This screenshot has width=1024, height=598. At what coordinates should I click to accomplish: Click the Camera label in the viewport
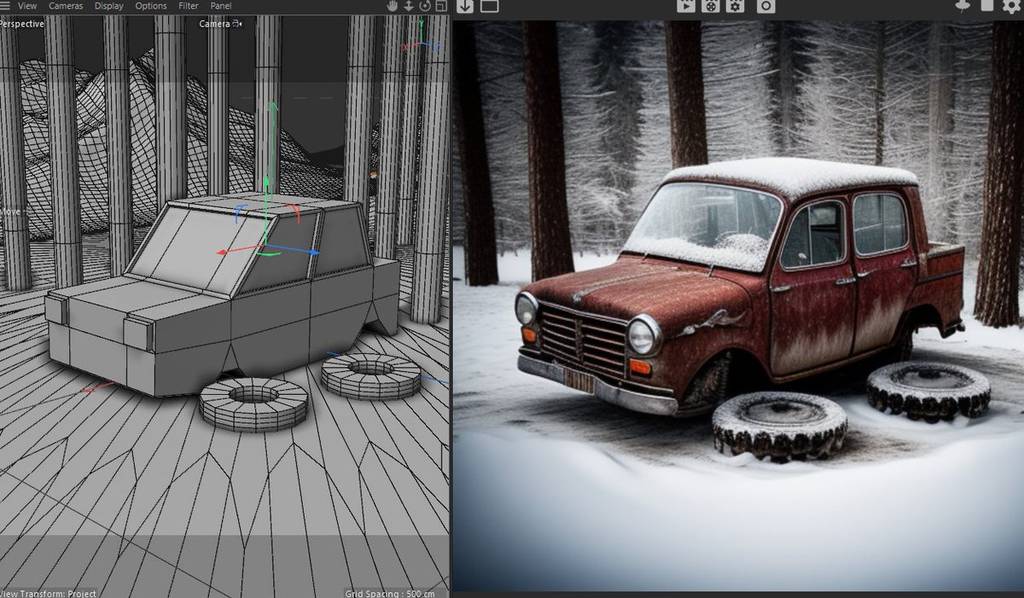point(215,23)
